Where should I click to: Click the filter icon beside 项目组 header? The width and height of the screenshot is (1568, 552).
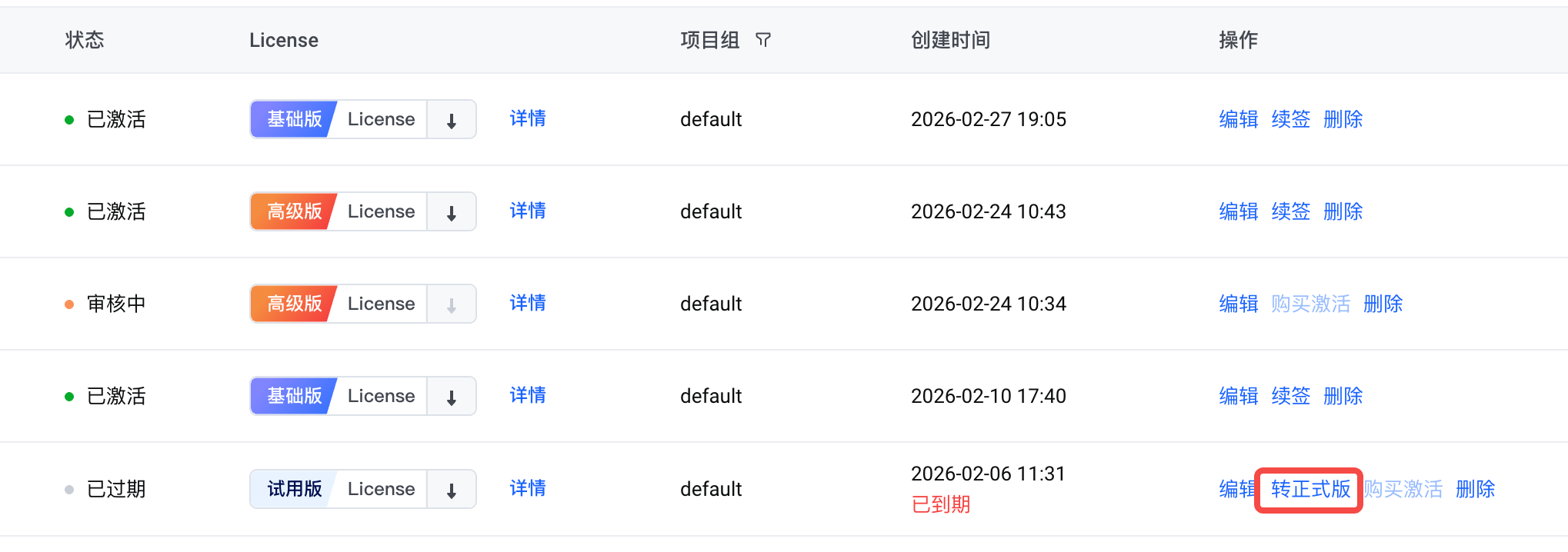pos(763,40)
